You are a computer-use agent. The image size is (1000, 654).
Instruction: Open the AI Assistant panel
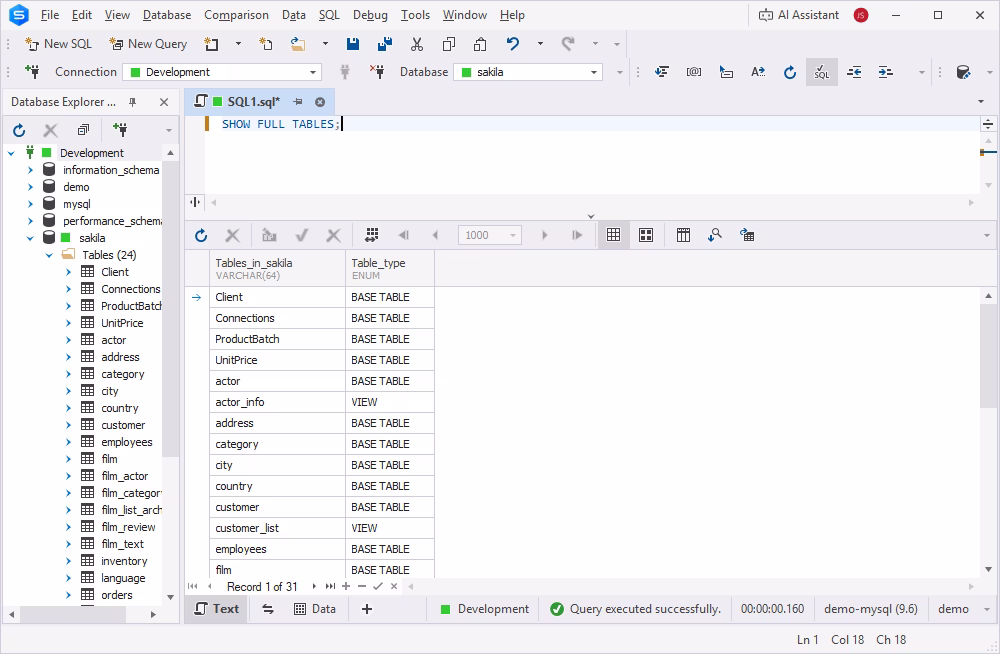tap(798, 15)
